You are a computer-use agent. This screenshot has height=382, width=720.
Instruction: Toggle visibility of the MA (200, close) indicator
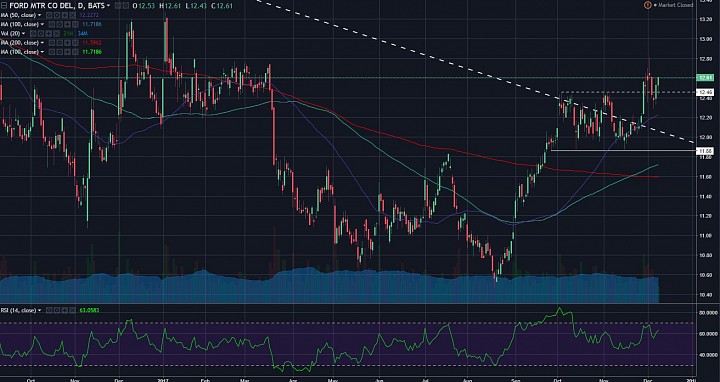tap(51, 43)
